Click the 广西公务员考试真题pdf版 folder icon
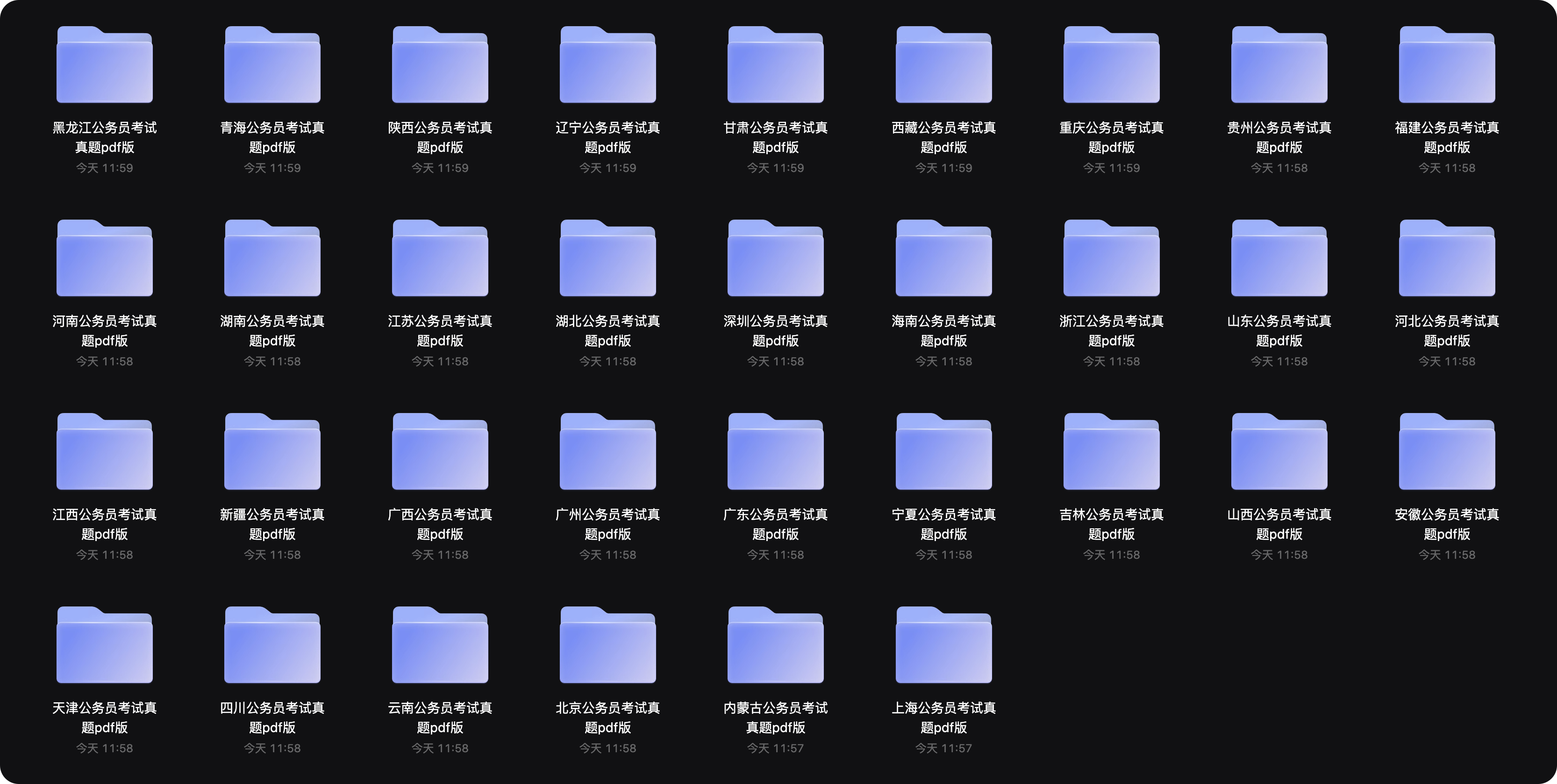This screenshot has height=784, width=1557. coord(440,451)
